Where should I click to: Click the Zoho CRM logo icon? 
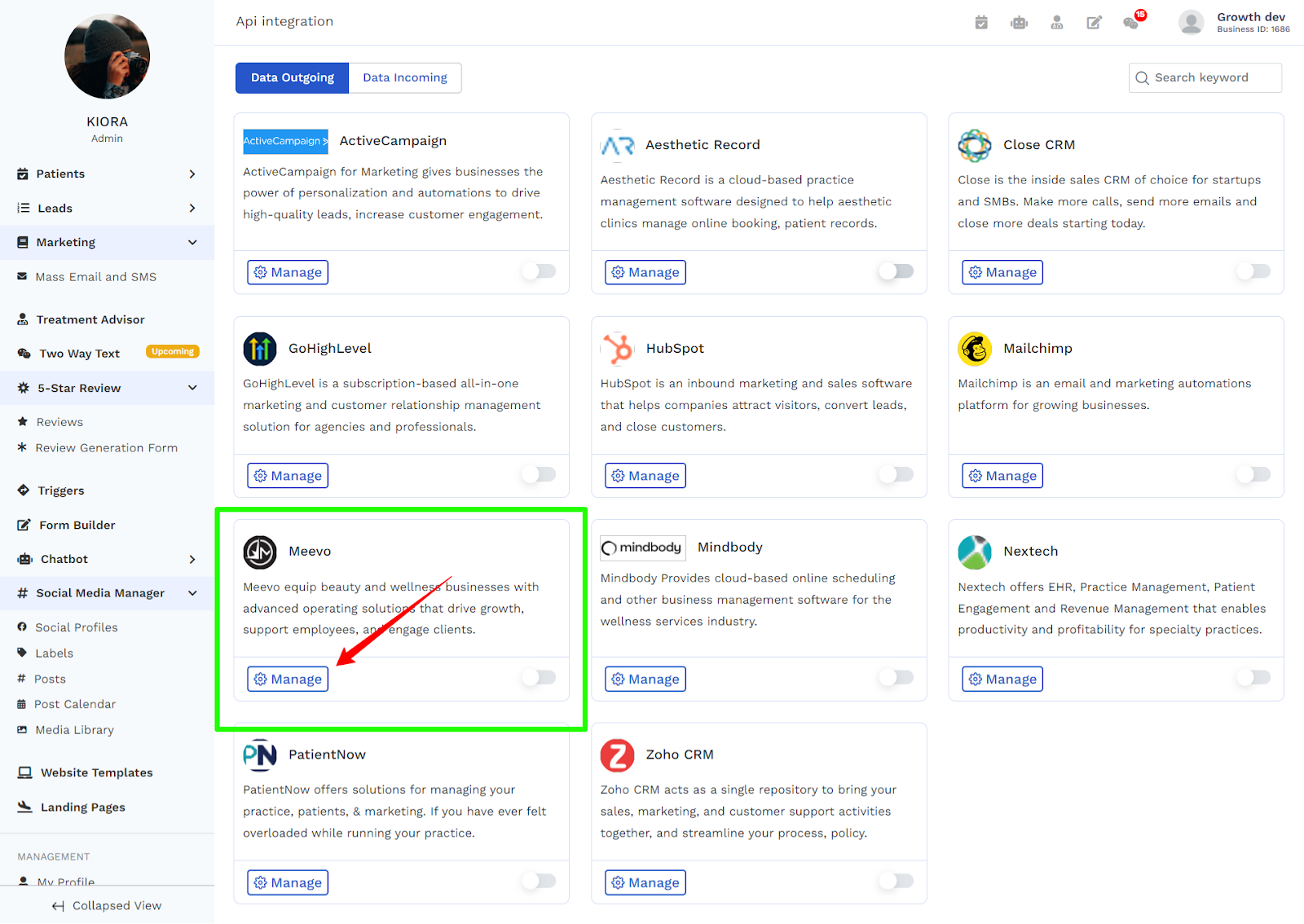pos(618,755)
